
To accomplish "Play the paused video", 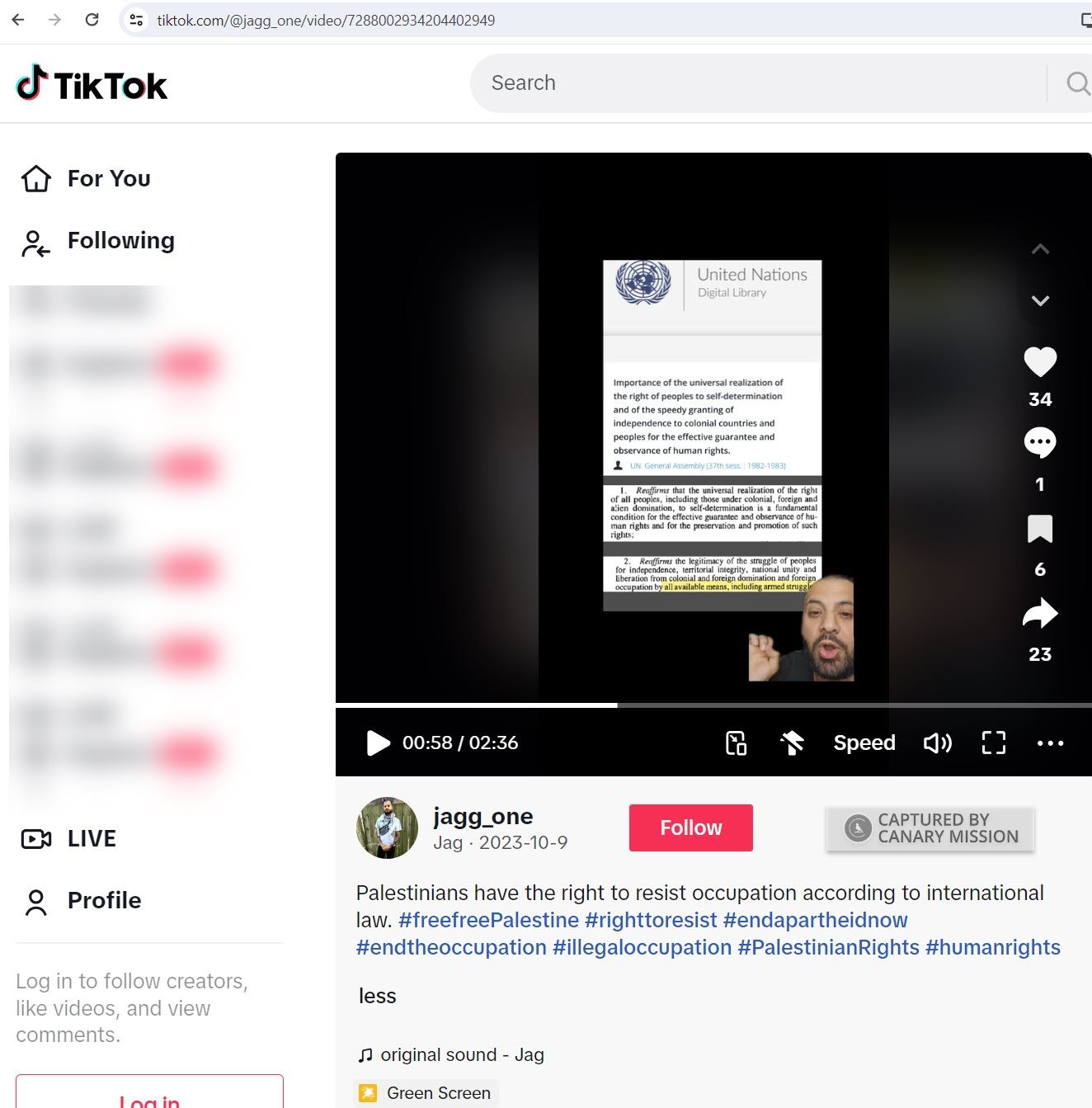I will pyautogui.click(x=378, y=743).
